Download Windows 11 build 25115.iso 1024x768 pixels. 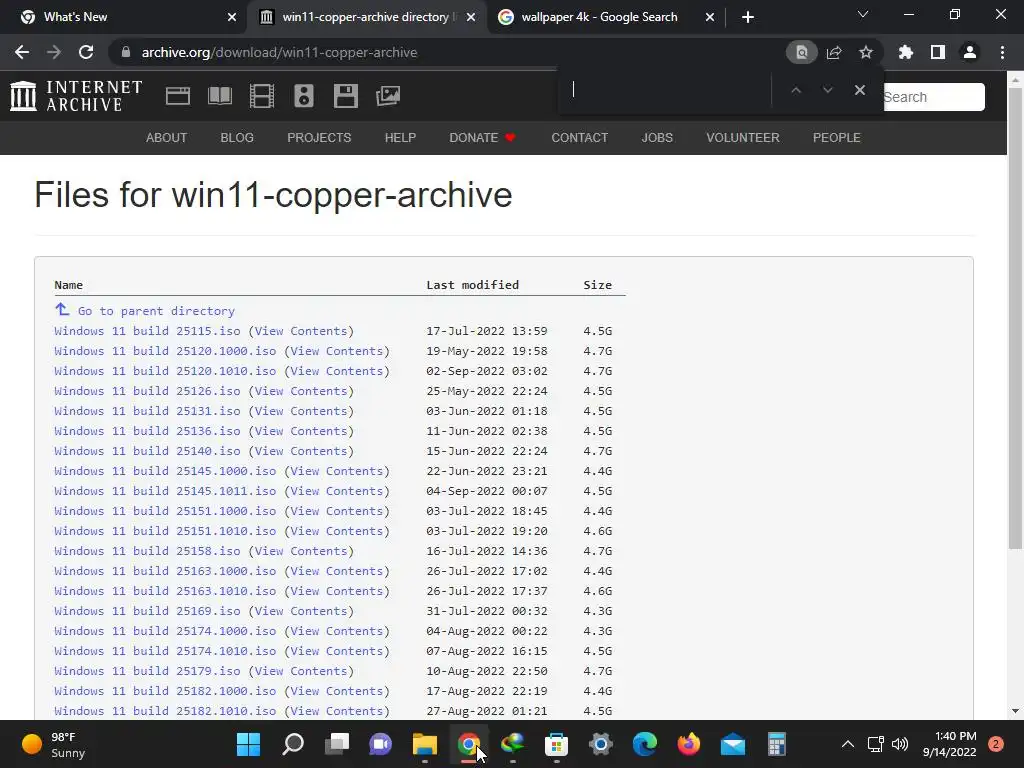click(147, 331)
